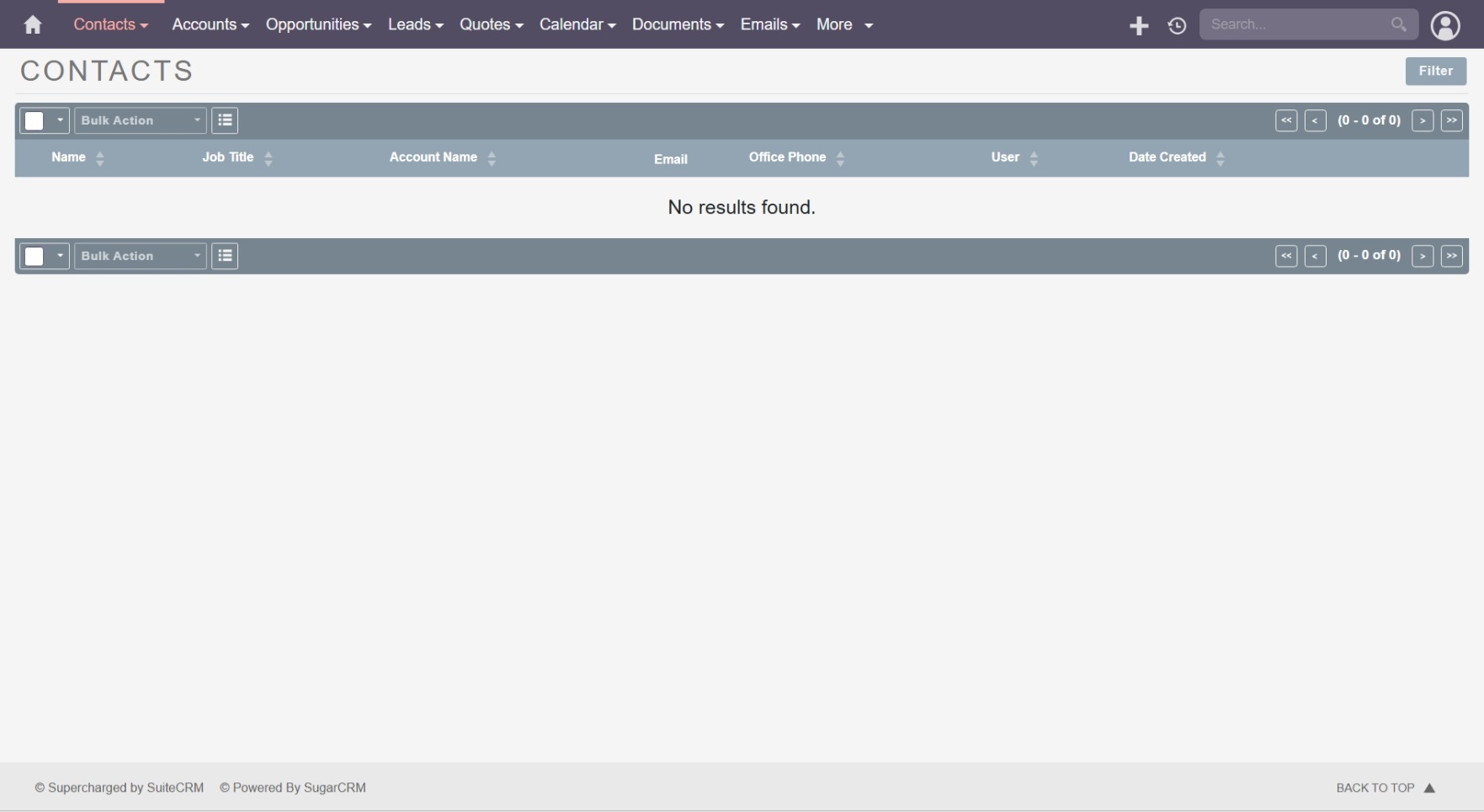Sort by Office Phone column arrows
Viewport: 1484px width, 812px height.
[840, 158]
